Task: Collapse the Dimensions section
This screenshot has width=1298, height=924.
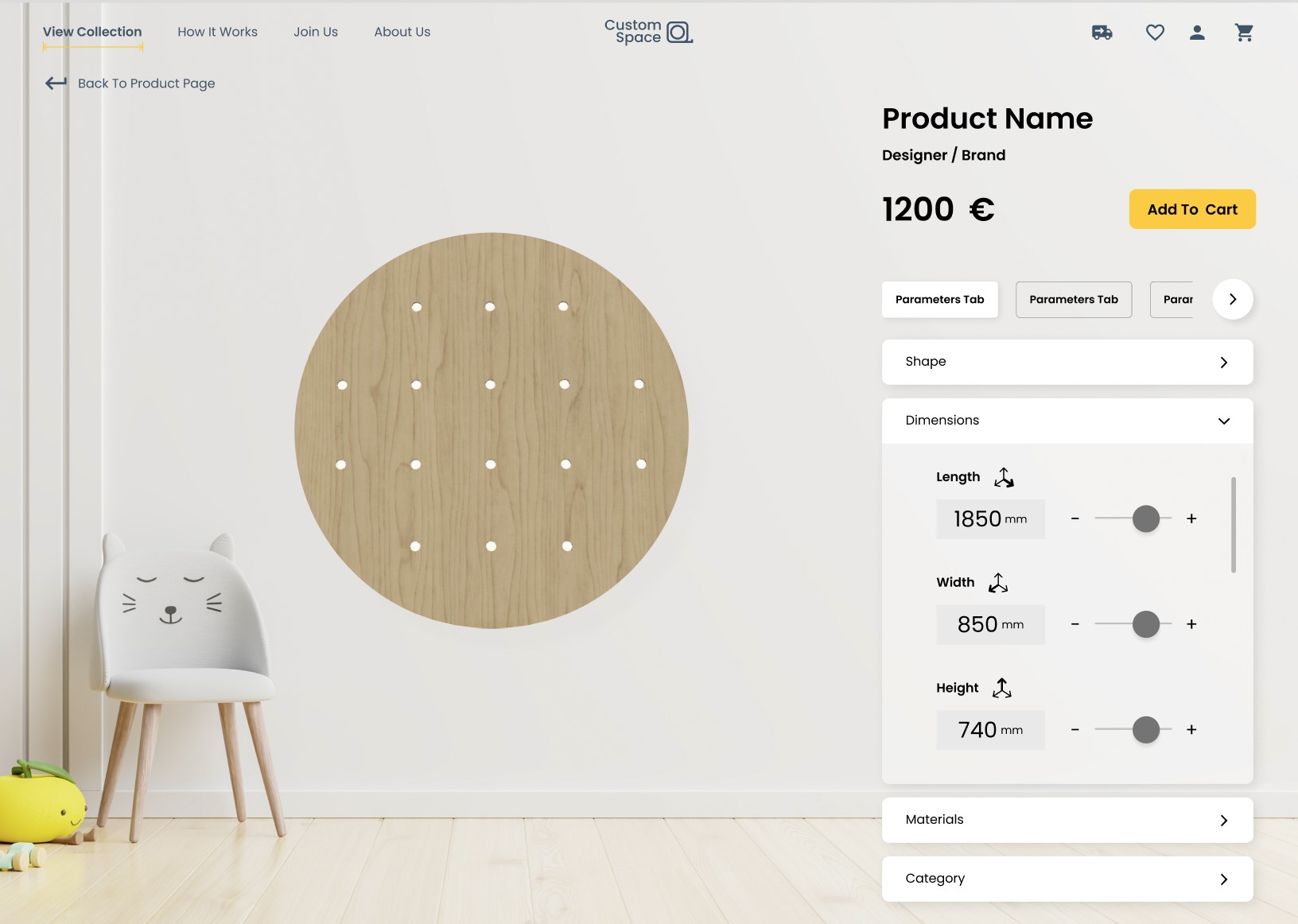Action: coord(1067,421)
